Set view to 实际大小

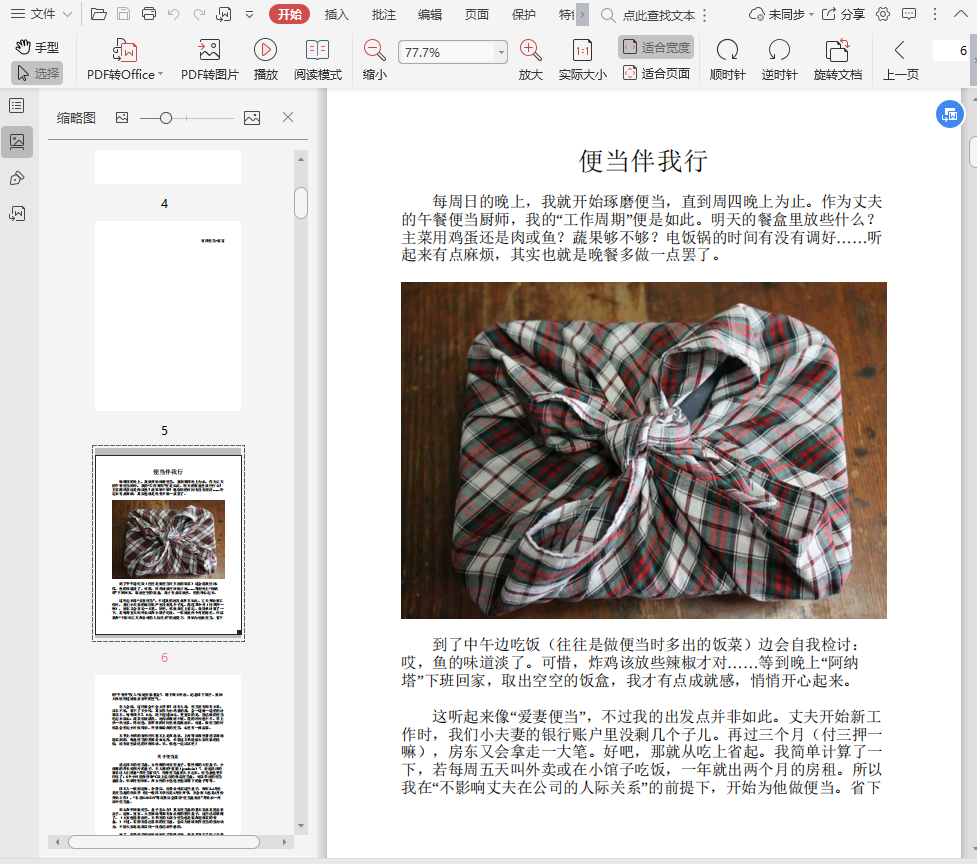pos(582,51)
